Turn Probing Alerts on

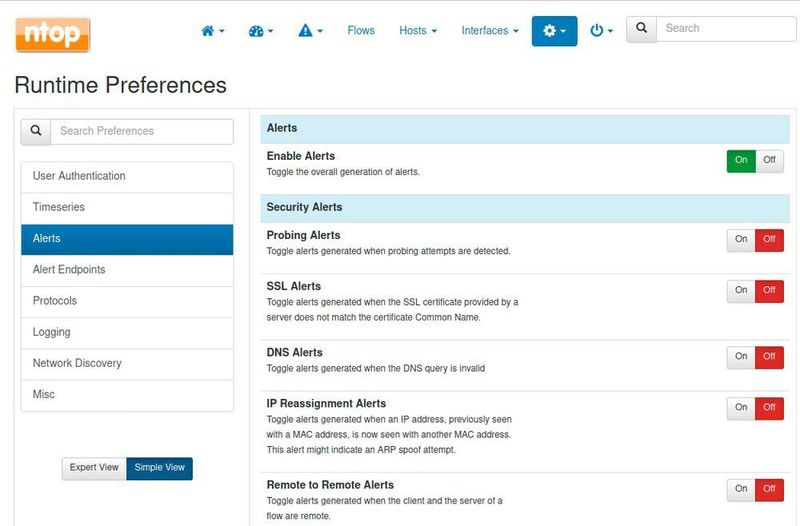(741, 240)
